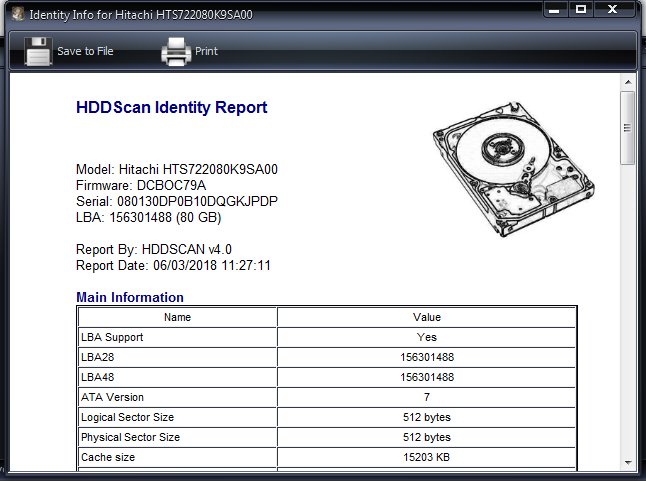Click the hard drive illustration

tap(514, 169)
